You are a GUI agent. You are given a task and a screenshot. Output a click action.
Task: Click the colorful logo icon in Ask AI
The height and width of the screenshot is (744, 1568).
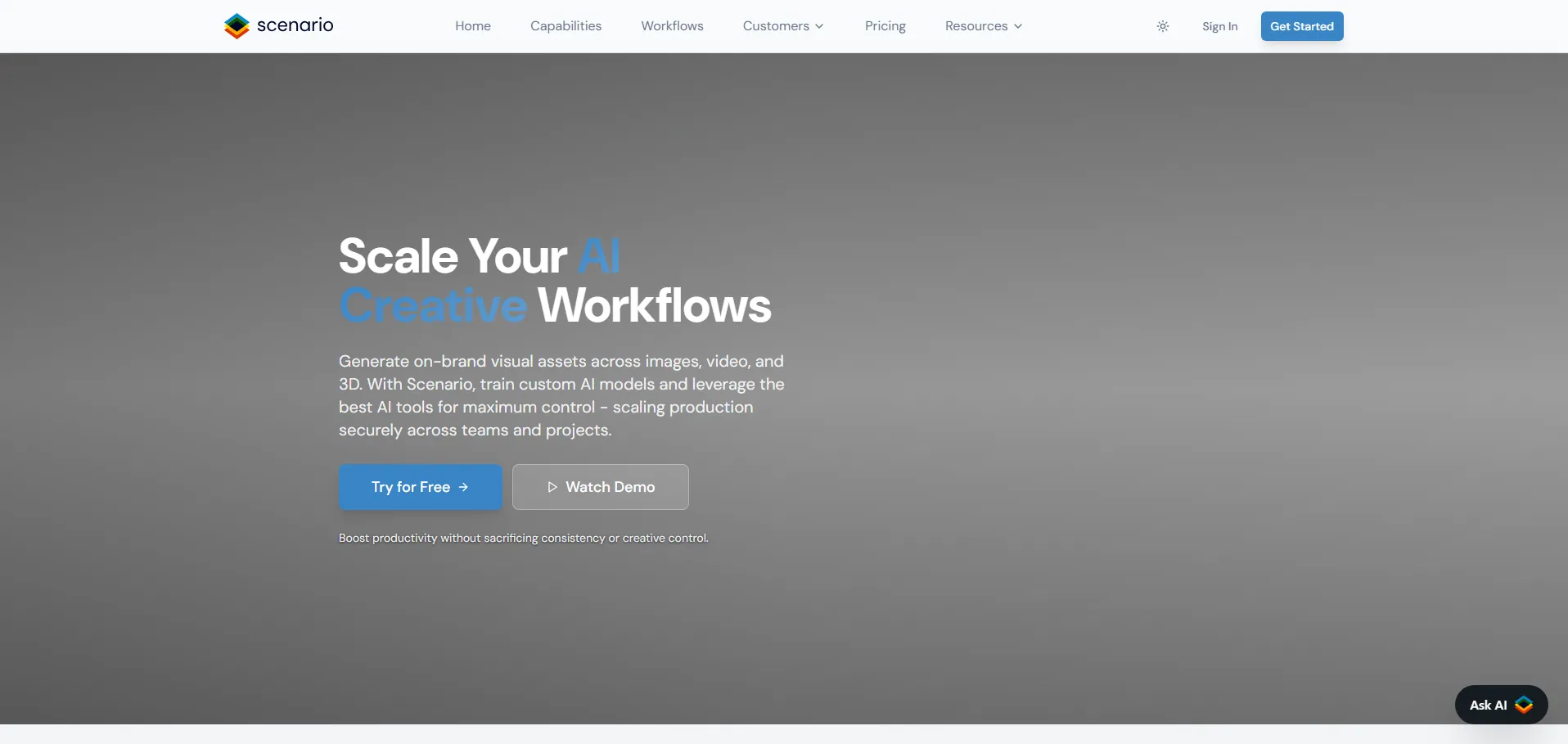(x=1524, y=705)
